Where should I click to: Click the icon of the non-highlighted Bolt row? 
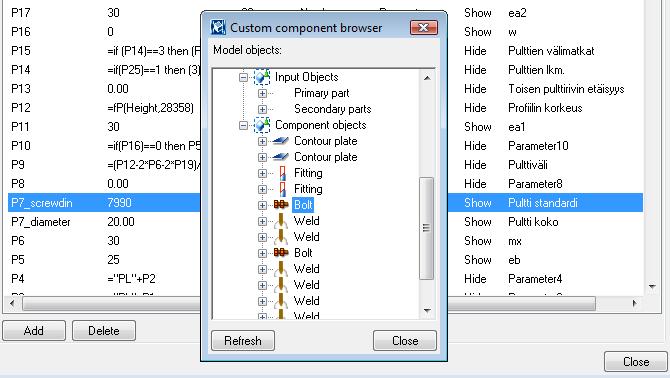(x=281, y=253)
